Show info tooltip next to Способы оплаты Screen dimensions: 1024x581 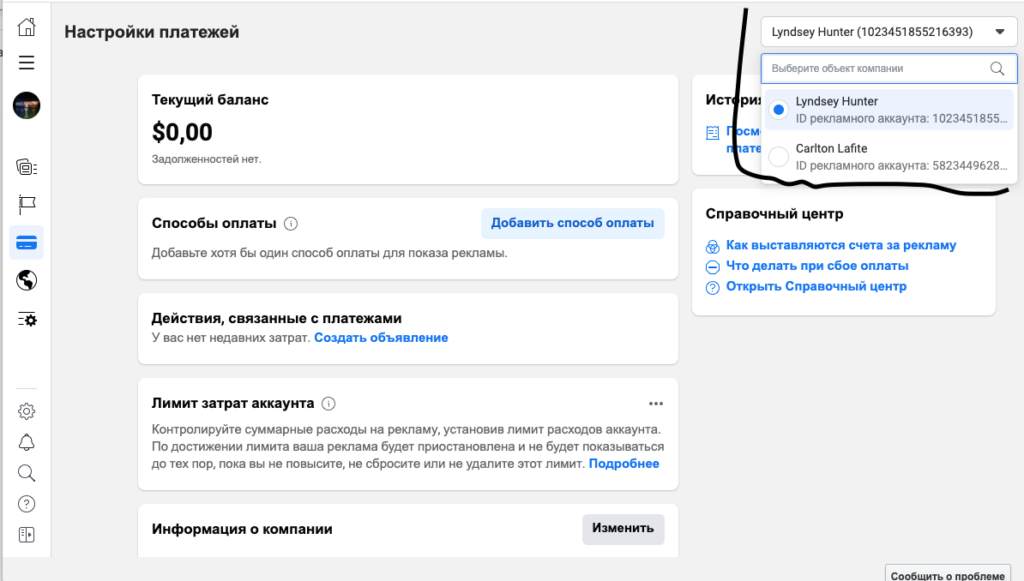[x=291, y=224]
